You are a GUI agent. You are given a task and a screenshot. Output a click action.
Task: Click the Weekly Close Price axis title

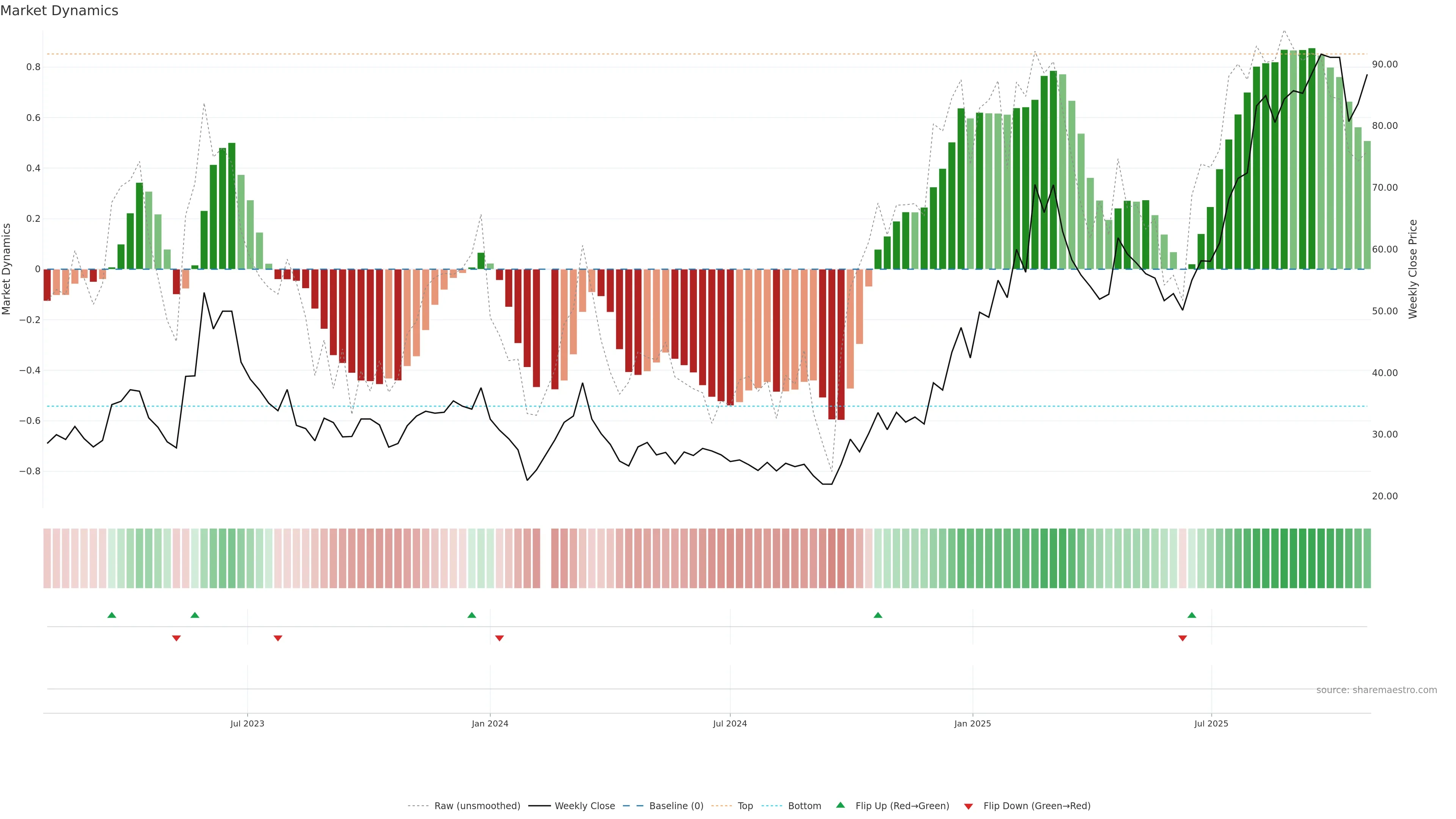(1412, 269)
